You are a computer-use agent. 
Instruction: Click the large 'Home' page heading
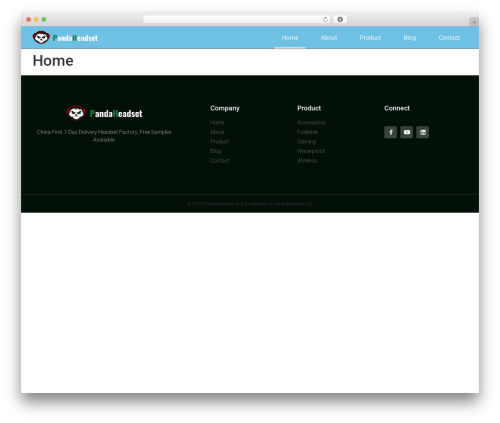[x=53, y=61]
